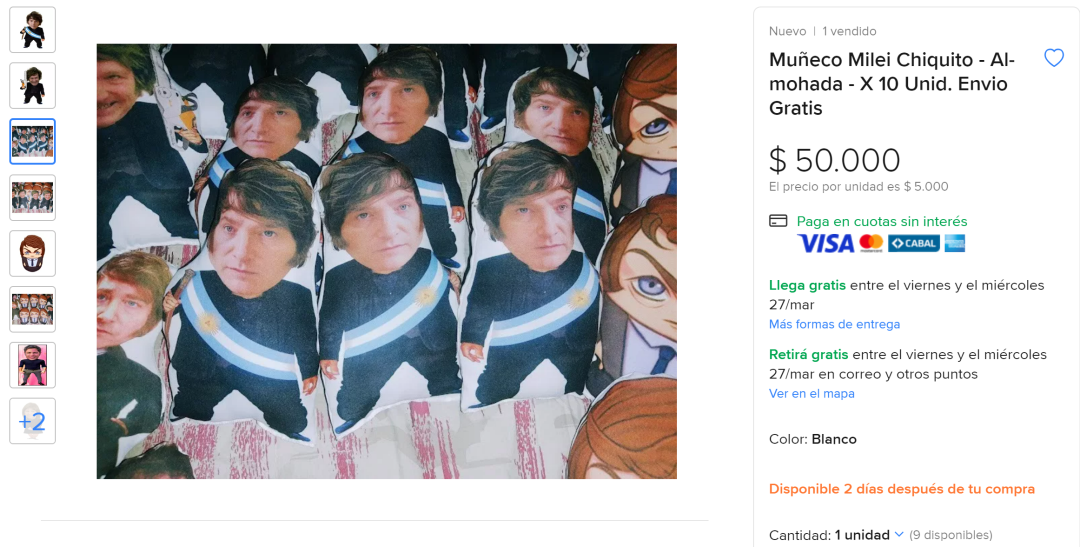Select sixth thumbnail of cartoon dolls group
The image size is (1080, 547).
[x=32, y=309]
